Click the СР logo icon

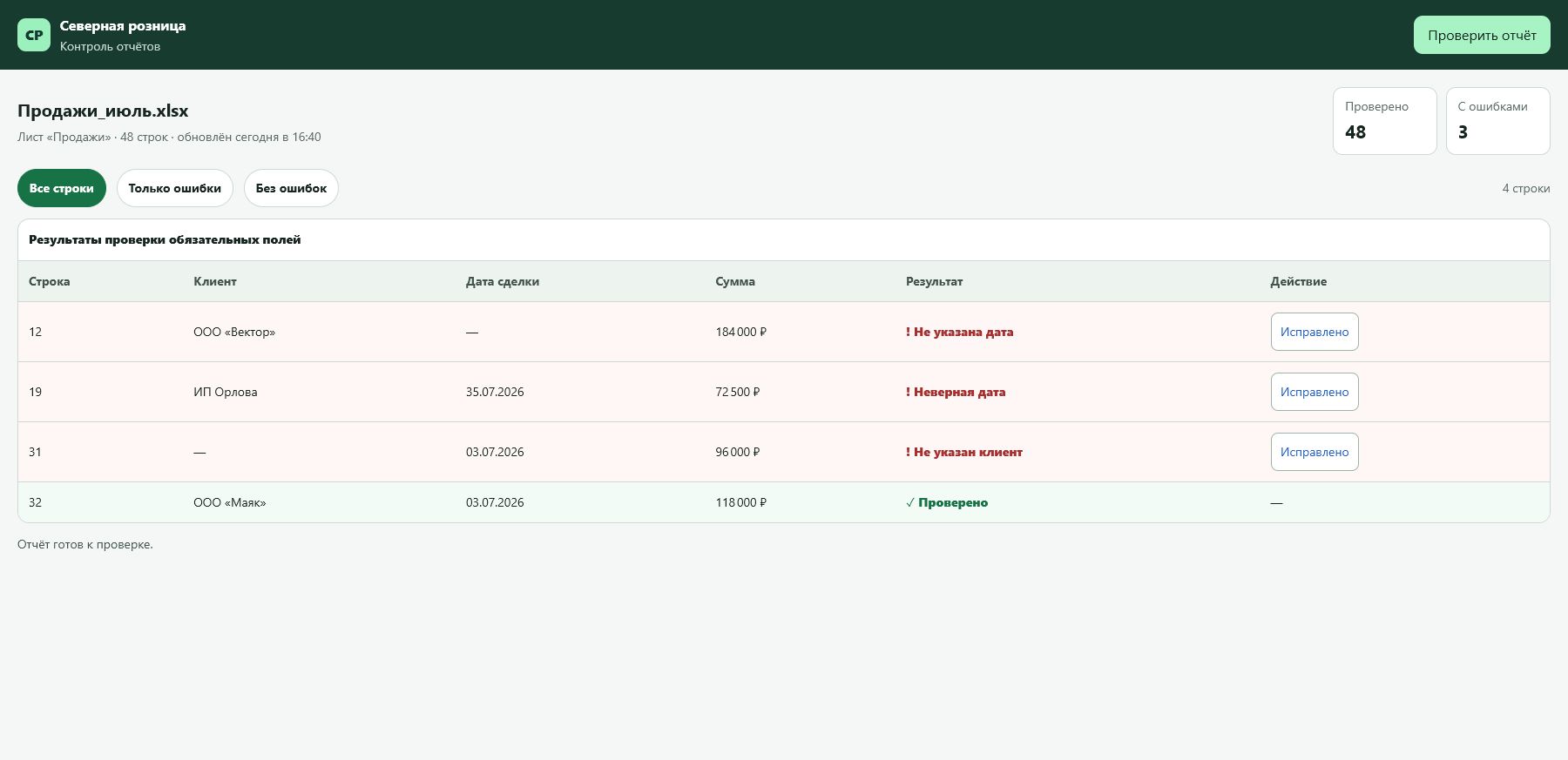[x=34, y=35]
